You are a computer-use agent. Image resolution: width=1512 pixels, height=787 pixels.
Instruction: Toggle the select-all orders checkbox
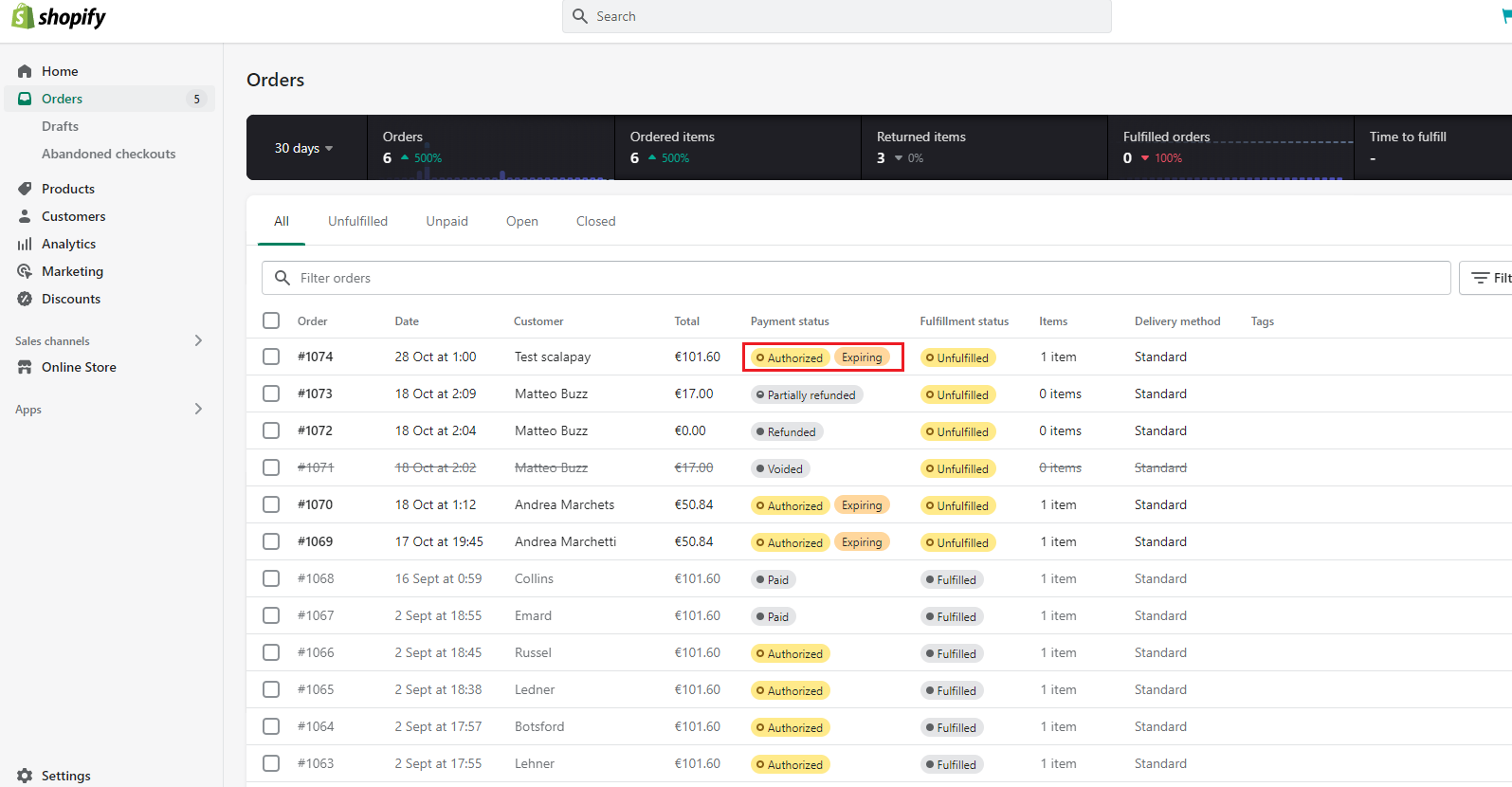pos(271,320)
